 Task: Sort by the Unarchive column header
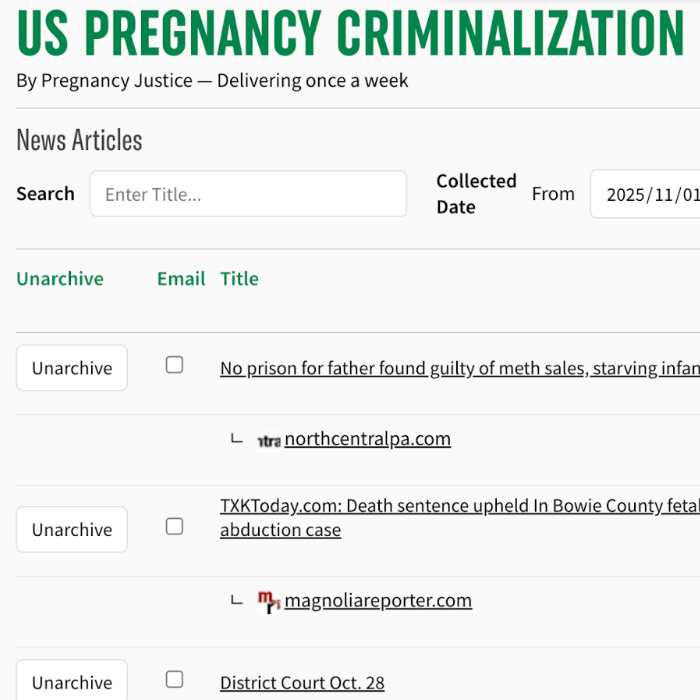click(x=60, y=279)
